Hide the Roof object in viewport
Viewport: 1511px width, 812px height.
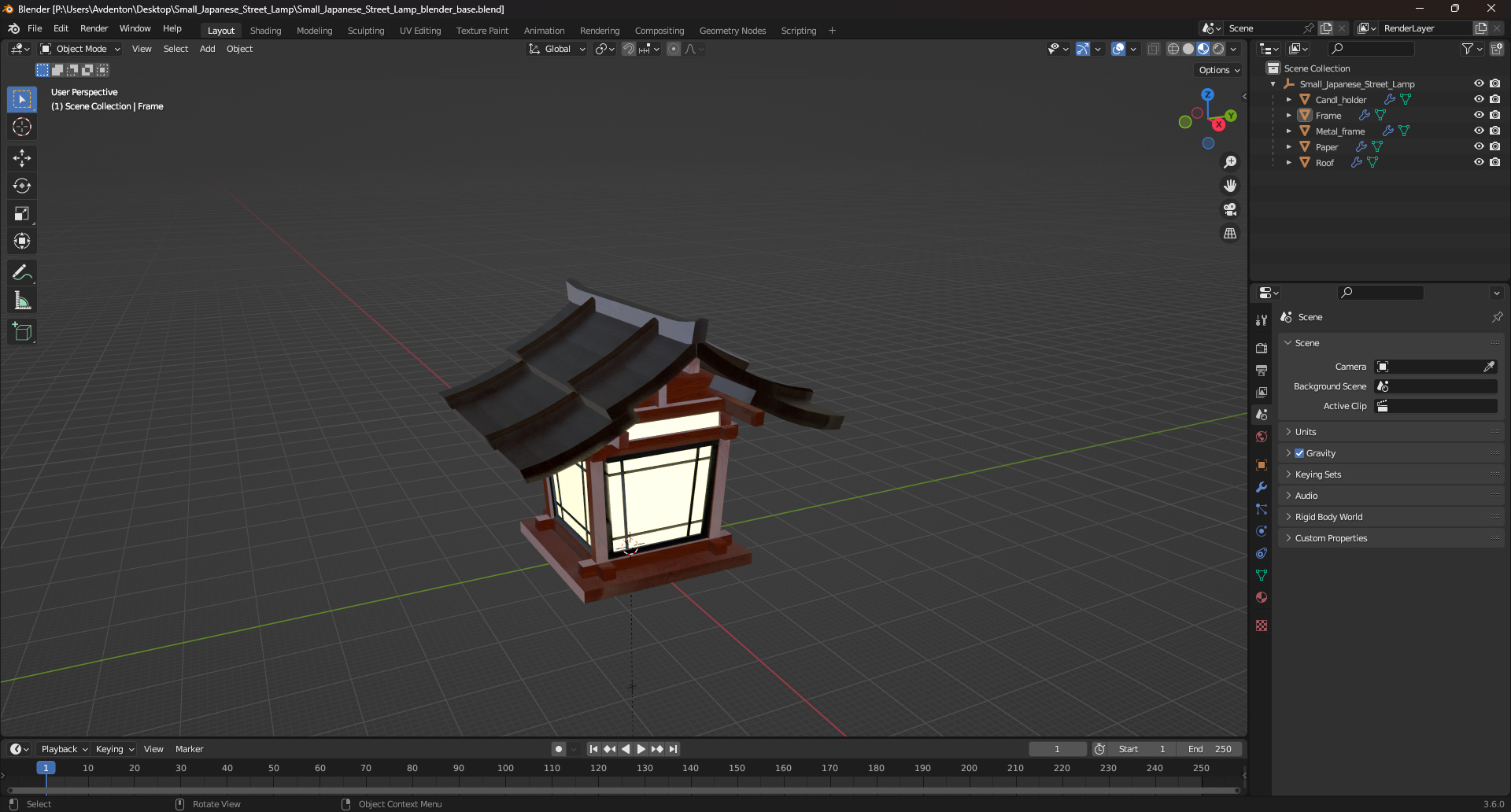[1479, 162]
